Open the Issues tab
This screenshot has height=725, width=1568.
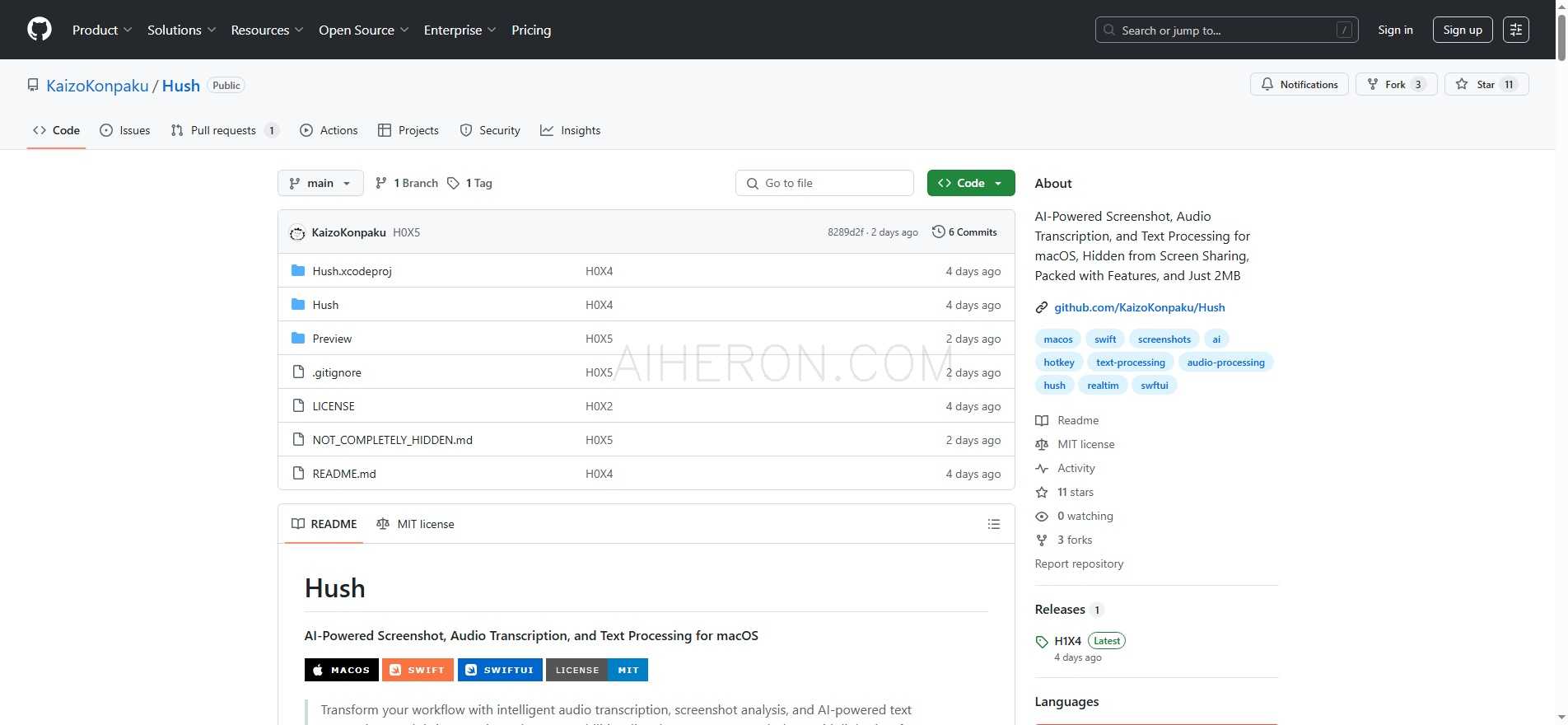coord(125,130)
